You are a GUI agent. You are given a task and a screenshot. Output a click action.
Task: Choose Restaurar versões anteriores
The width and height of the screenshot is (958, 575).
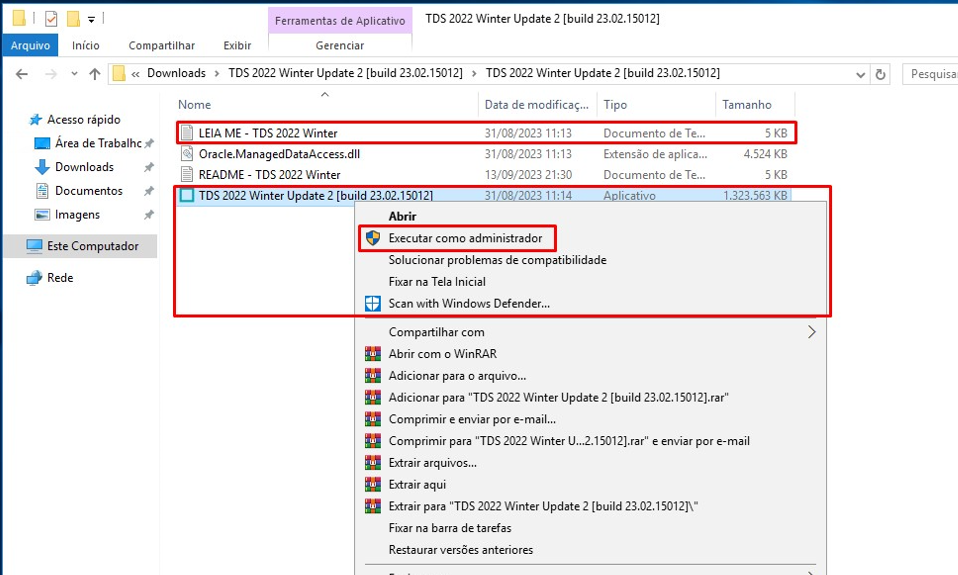coord(461,549)
